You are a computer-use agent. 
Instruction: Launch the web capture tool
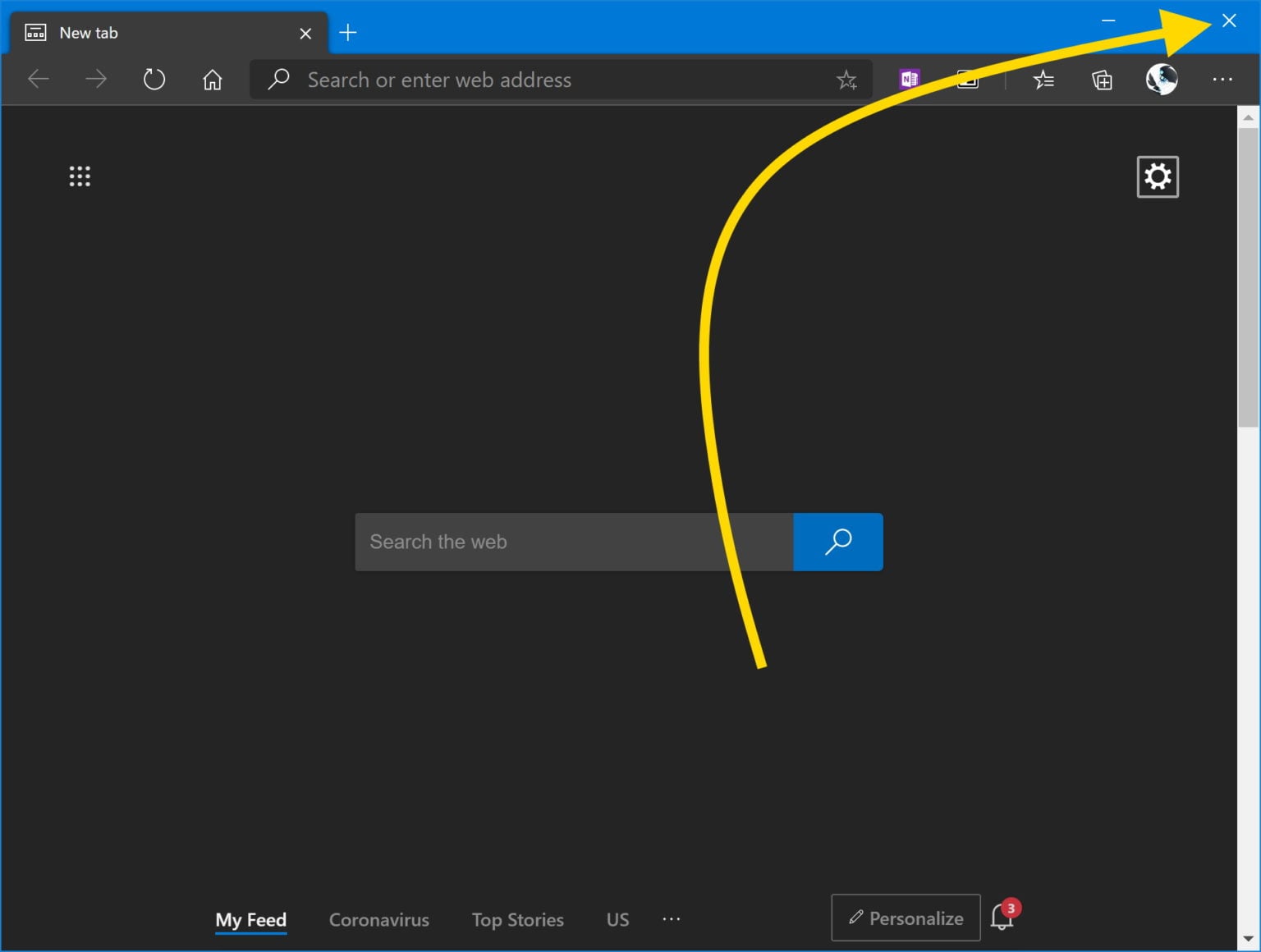[967, 79]
